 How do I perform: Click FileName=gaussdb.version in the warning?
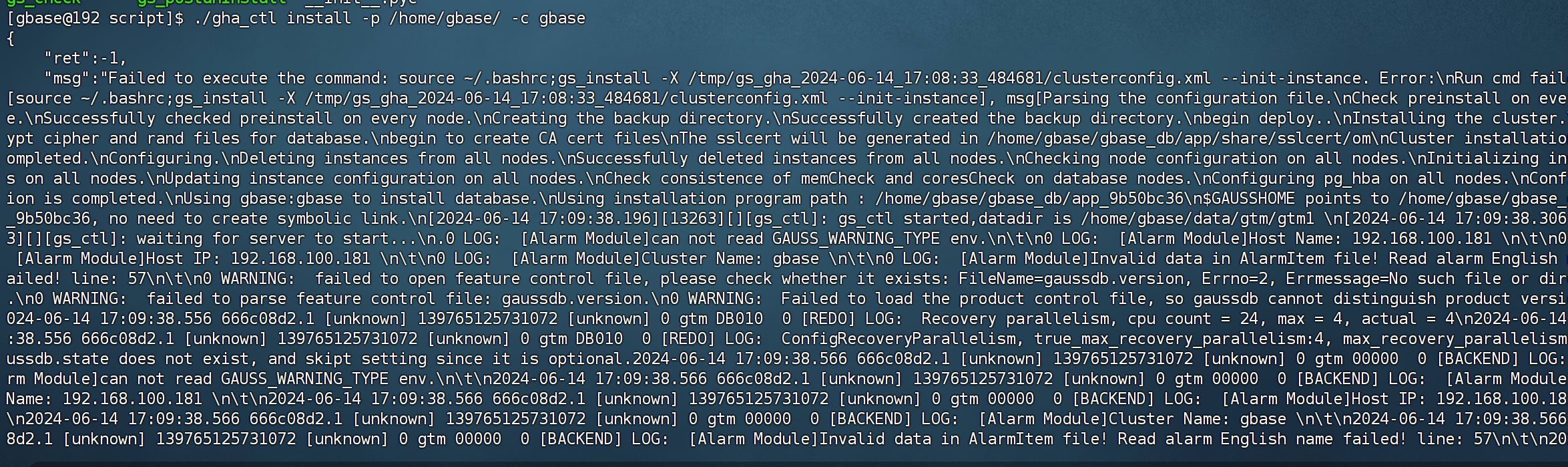1071,279
